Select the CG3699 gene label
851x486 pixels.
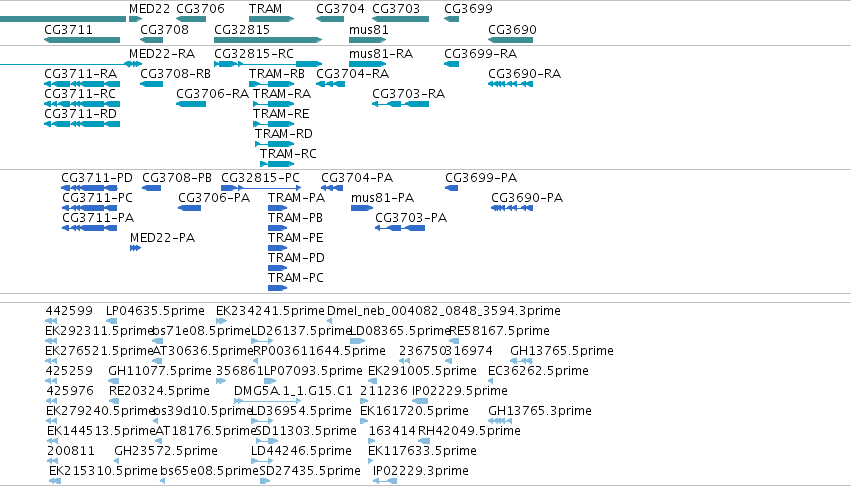coord(468,9)
